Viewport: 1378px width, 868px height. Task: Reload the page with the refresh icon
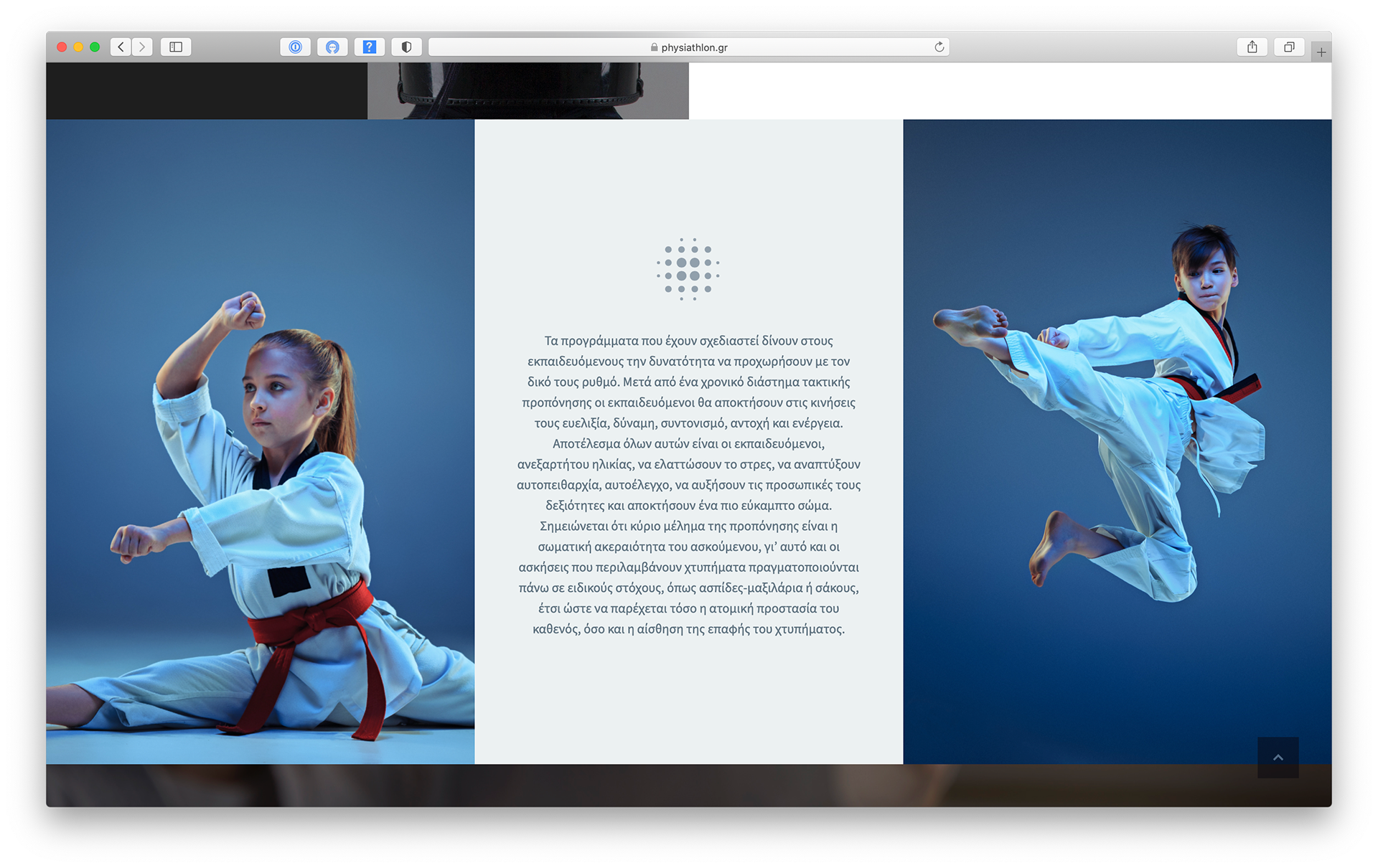939,47
